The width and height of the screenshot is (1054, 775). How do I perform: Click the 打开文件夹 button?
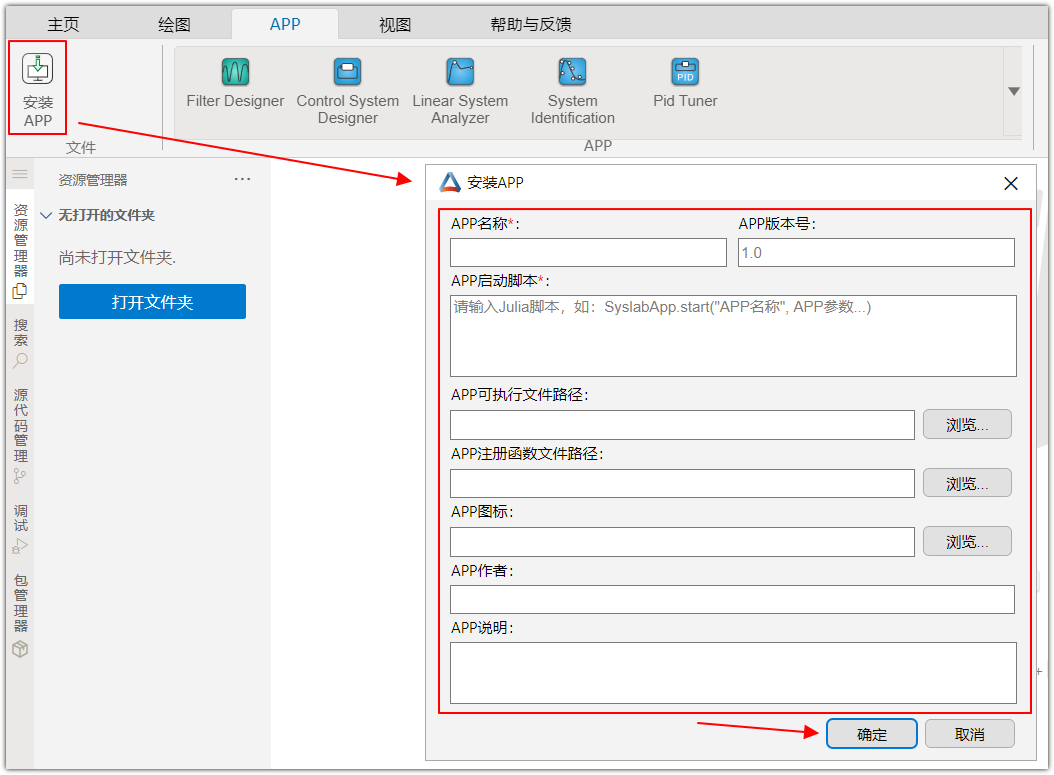(x=153, y=302)
